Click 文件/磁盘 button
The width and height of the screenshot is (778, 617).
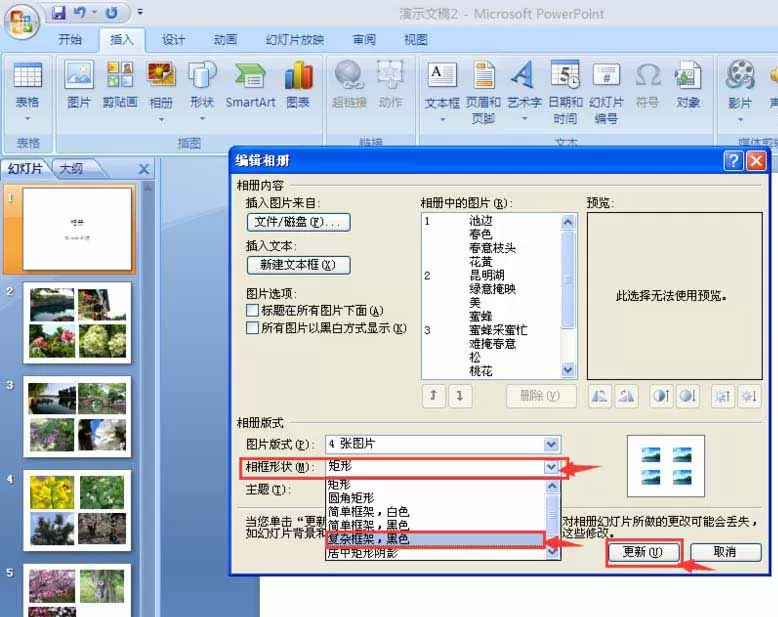click(298, 222)
